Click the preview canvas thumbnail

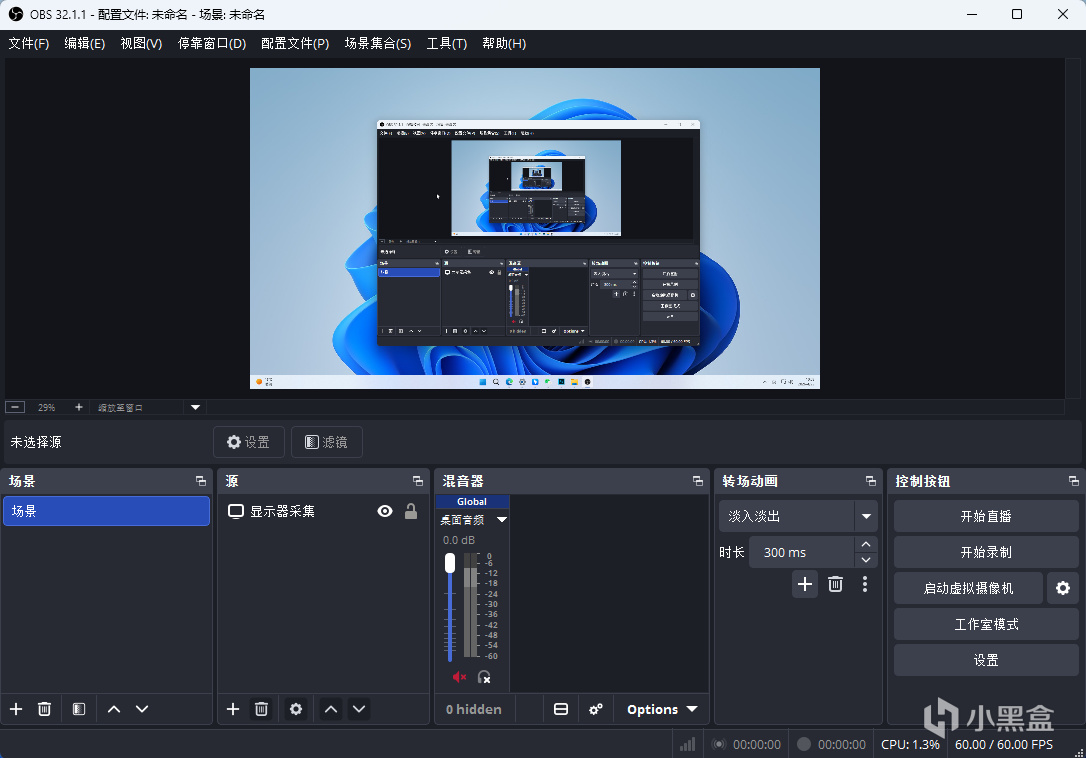pos(535,228)
